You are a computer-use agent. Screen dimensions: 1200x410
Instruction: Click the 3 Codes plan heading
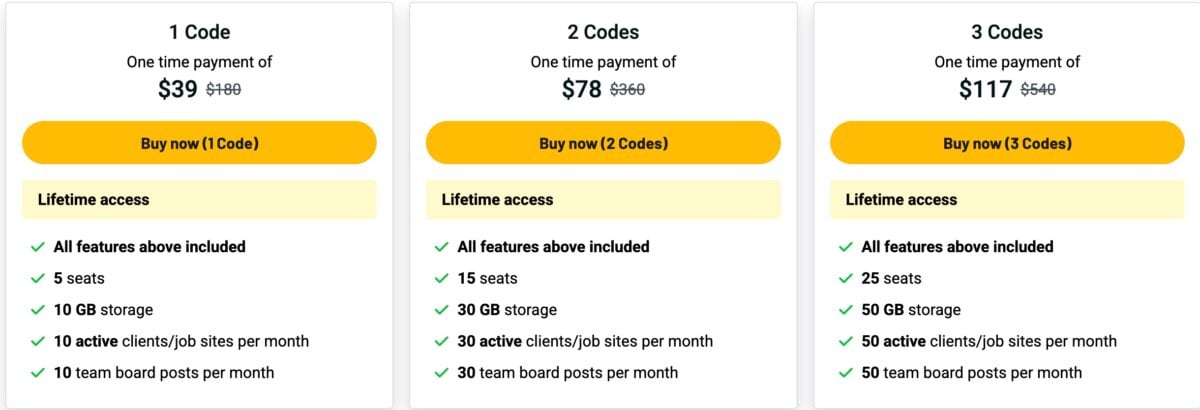[x=1007, y=32]
